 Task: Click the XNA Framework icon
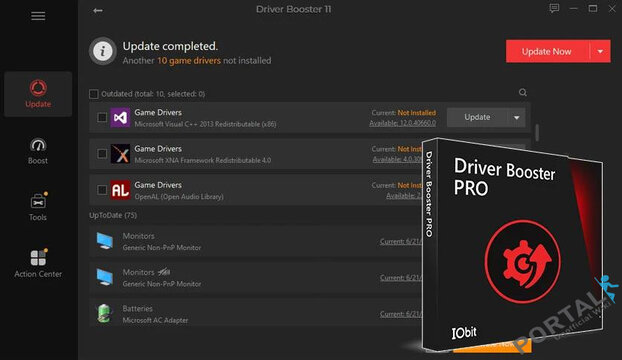120,154
